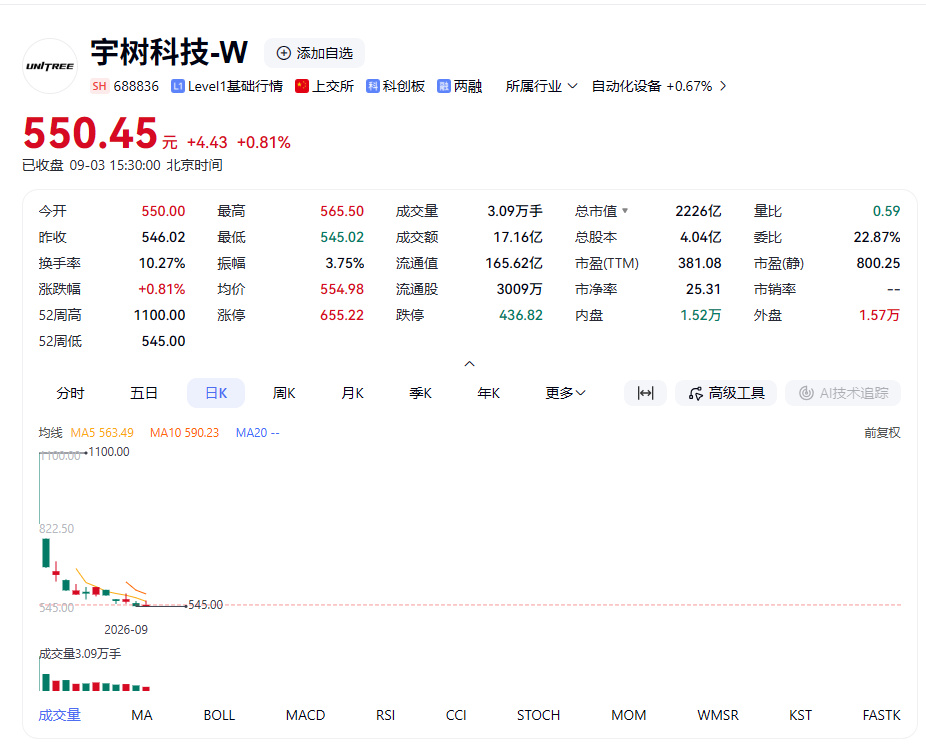Select the 周K chart tab

[284, 393]
